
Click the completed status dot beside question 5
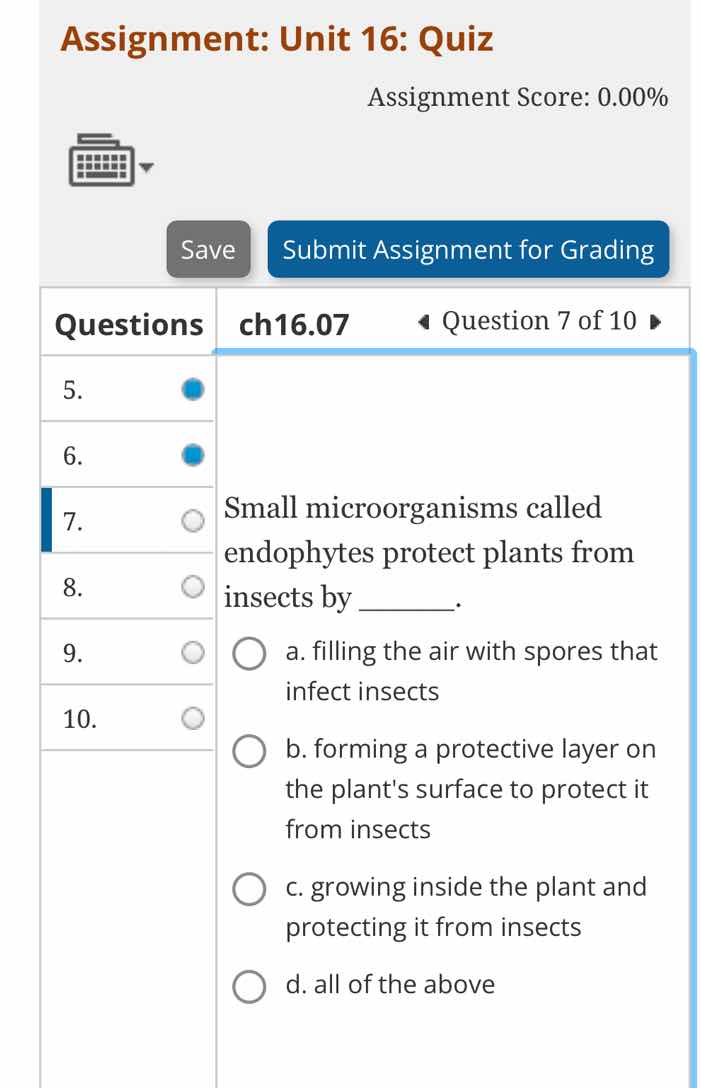[x=194, y=388]
